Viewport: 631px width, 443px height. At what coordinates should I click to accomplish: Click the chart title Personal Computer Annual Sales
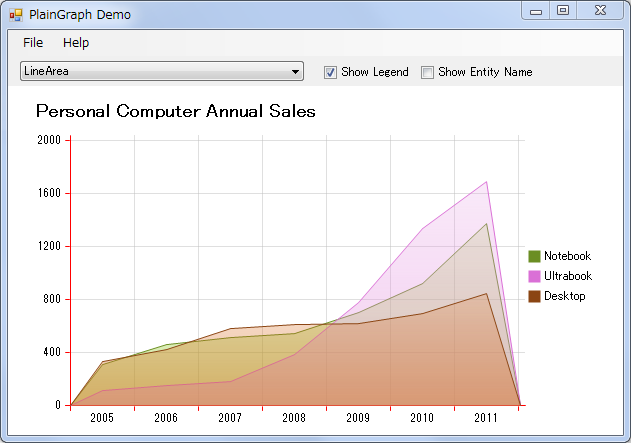click(x=176, y=111)
